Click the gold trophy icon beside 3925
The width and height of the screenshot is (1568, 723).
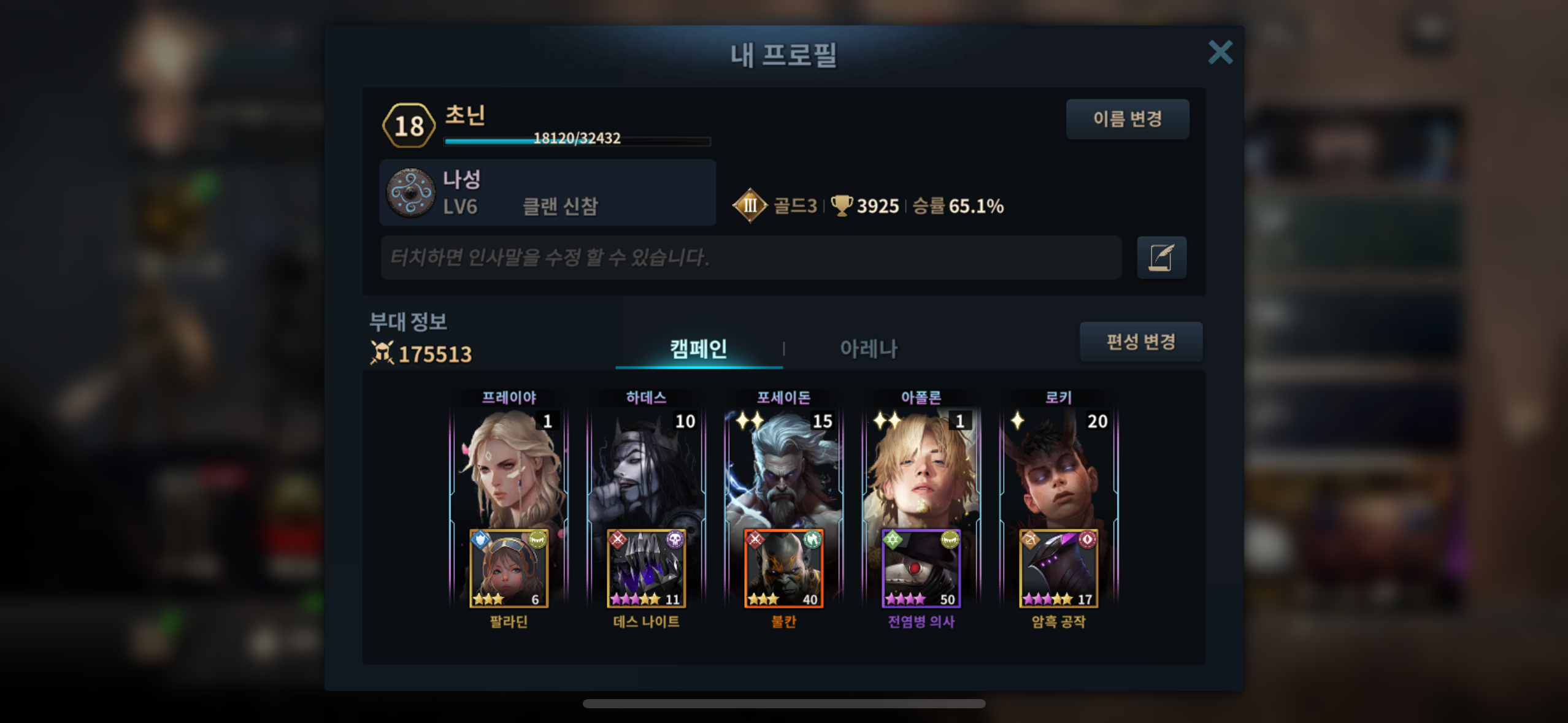(x=841, y=205)
